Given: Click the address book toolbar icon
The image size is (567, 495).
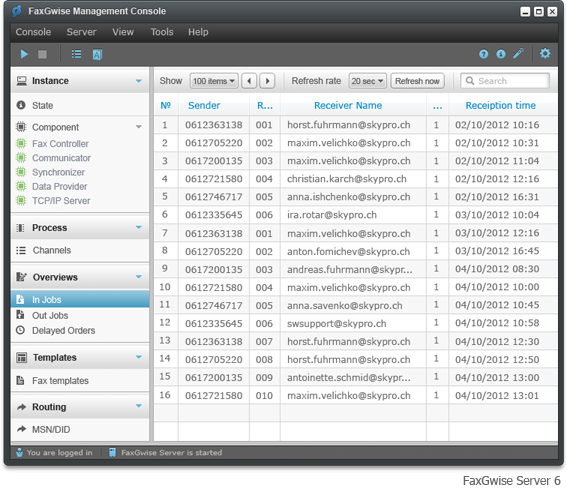Looking at the screenshot, I should tap(97, 55).
